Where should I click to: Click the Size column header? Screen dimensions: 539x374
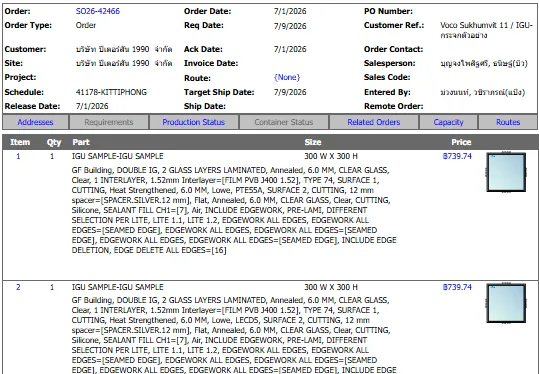[313, 142]
